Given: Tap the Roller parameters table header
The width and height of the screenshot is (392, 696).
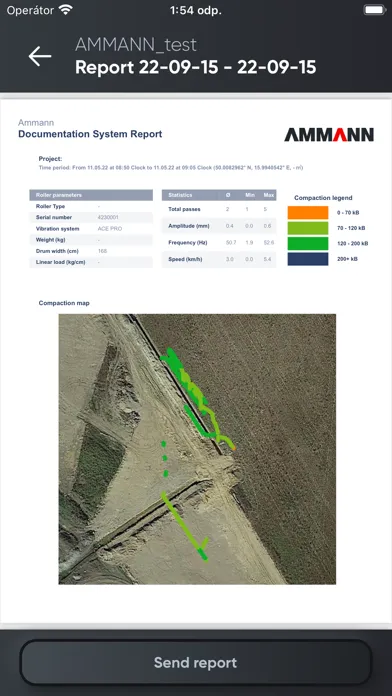Looking at the screenshot, I should pos(91,195).
